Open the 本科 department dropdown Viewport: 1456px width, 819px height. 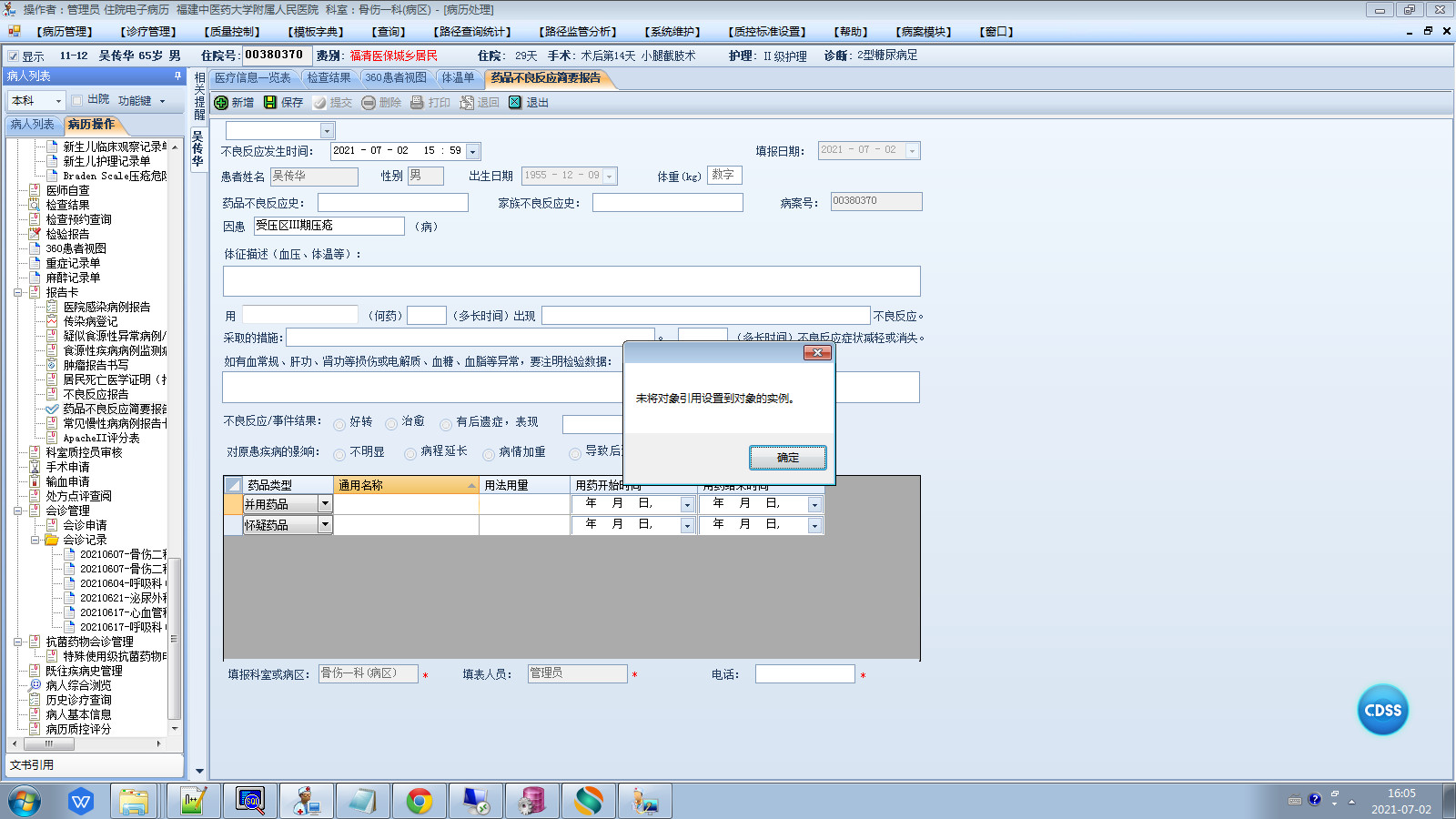coord(59,101)
